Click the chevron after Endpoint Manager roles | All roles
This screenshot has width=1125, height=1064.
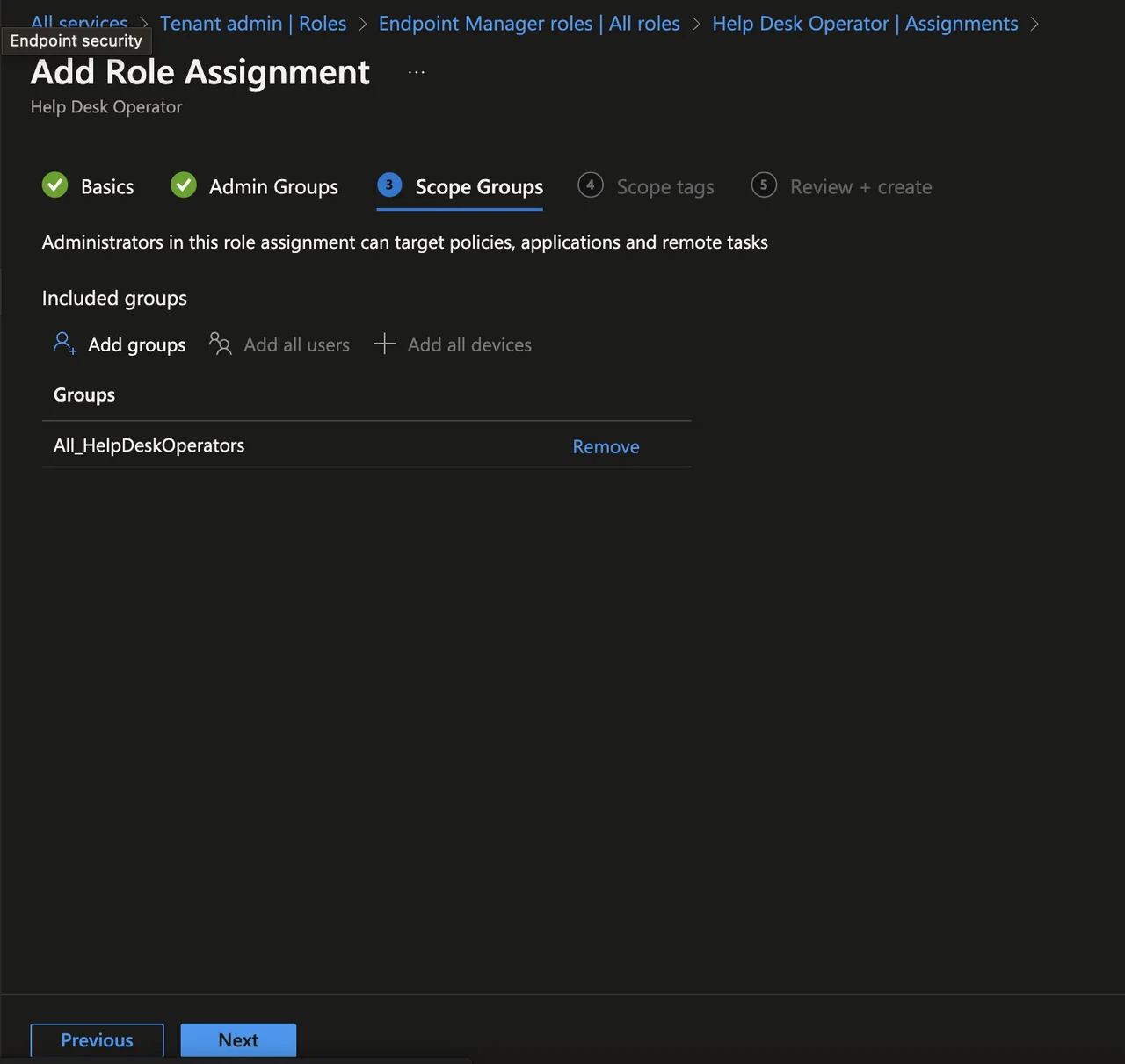click(x=696, y=25)
